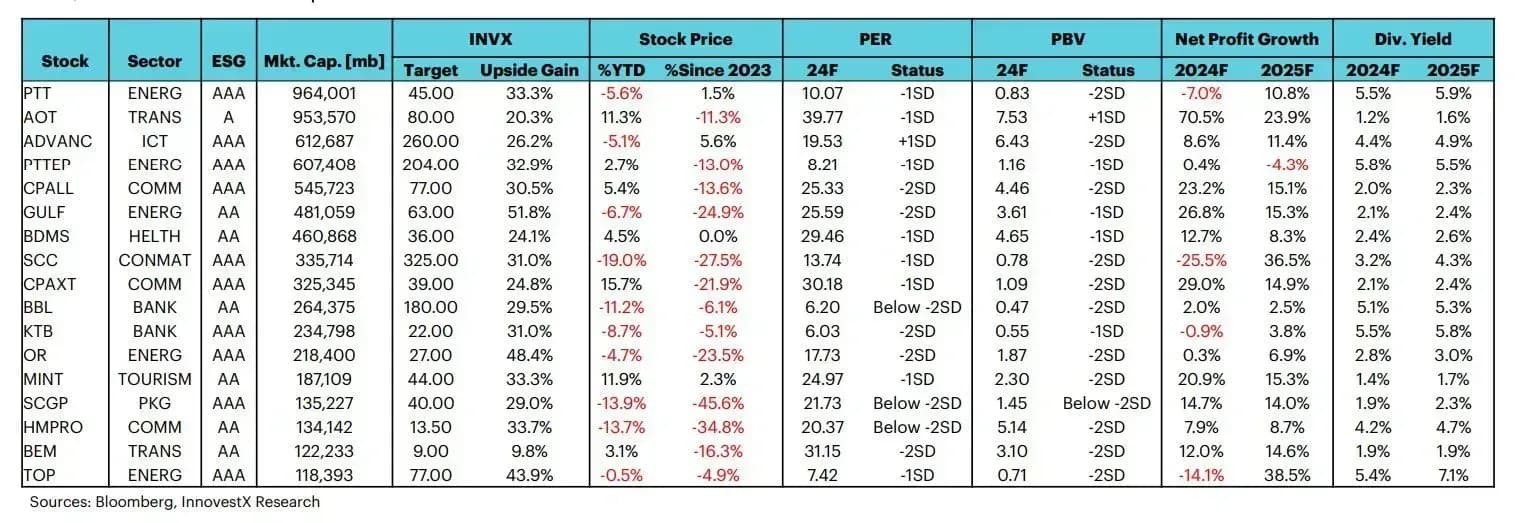Viewport: 1517px width, 523px height.
Task: Select BBL's PER status Below -2SD
Action: pos(917,307)
